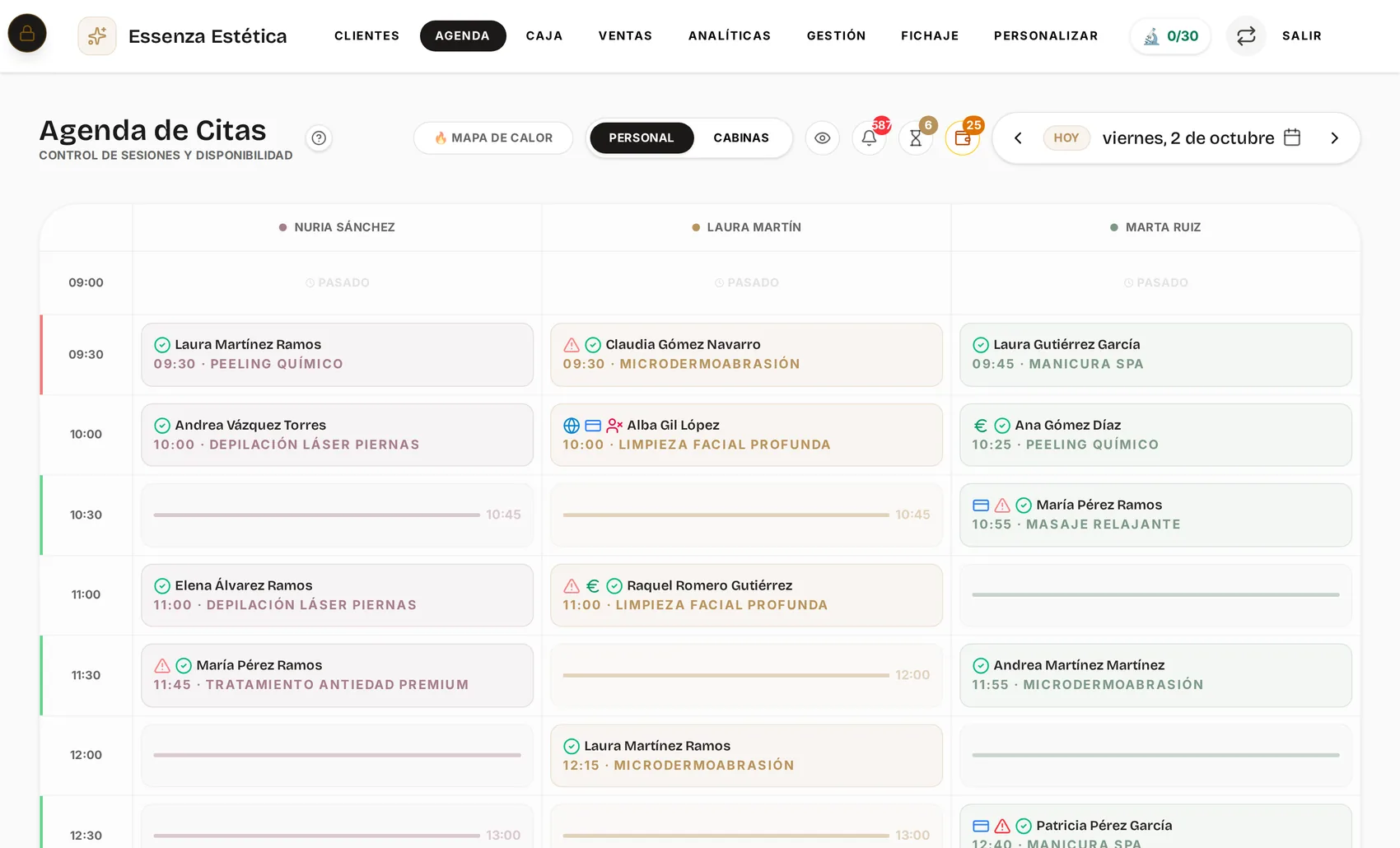Click the Salir link
Viewport: 1400px width, 848px height.
[x=1302, y=36]
